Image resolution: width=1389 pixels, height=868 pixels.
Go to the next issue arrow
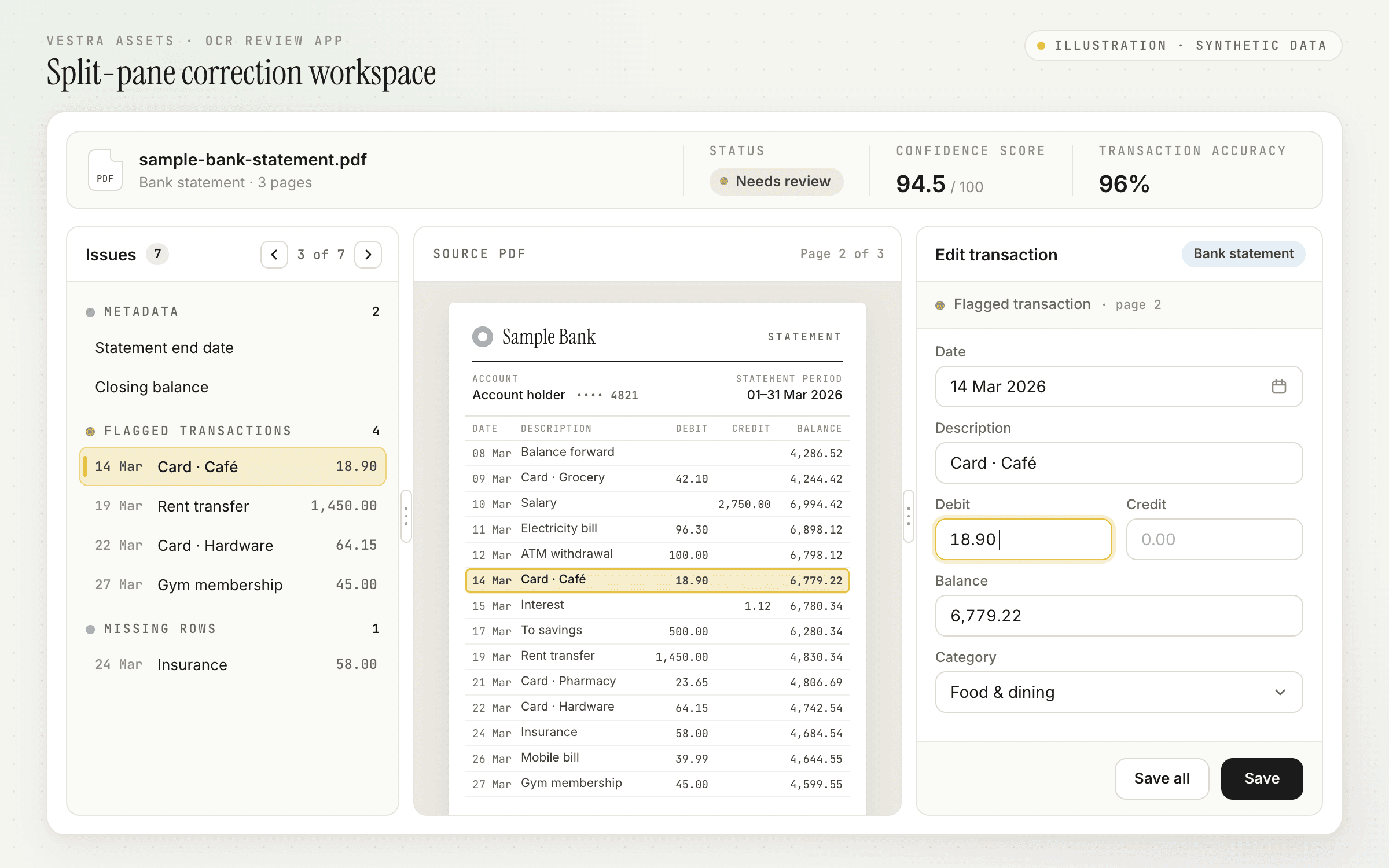(x=368, y=255)
